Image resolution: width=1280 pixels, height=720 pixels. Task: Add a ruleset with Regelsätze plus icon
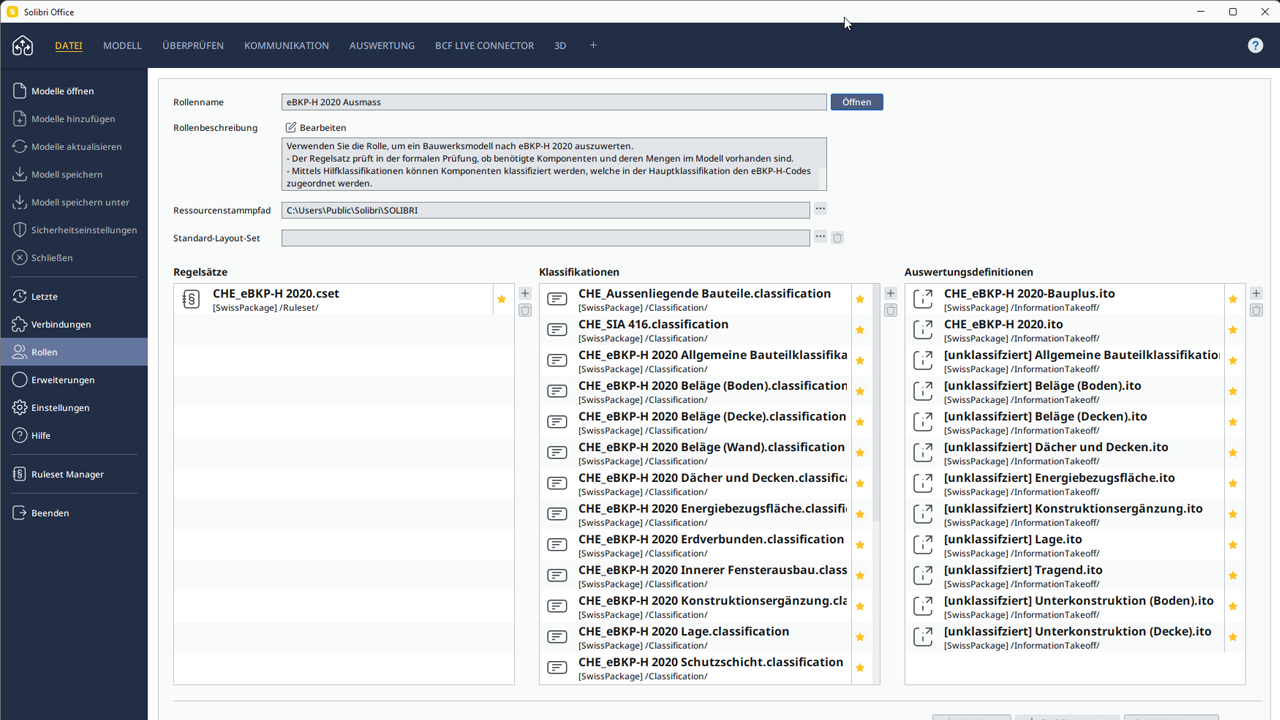[x=525, y=294]
